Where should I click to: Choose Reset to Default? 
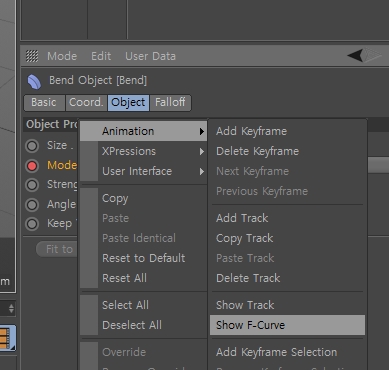[x=144, y=258]
